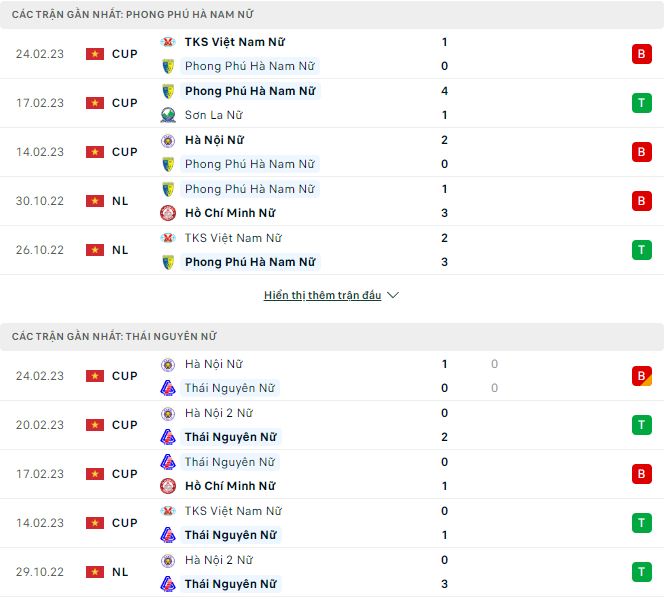The image size is (669, 600).
Task: Click NL league label on 26.10.22 match
Action: 120,250
